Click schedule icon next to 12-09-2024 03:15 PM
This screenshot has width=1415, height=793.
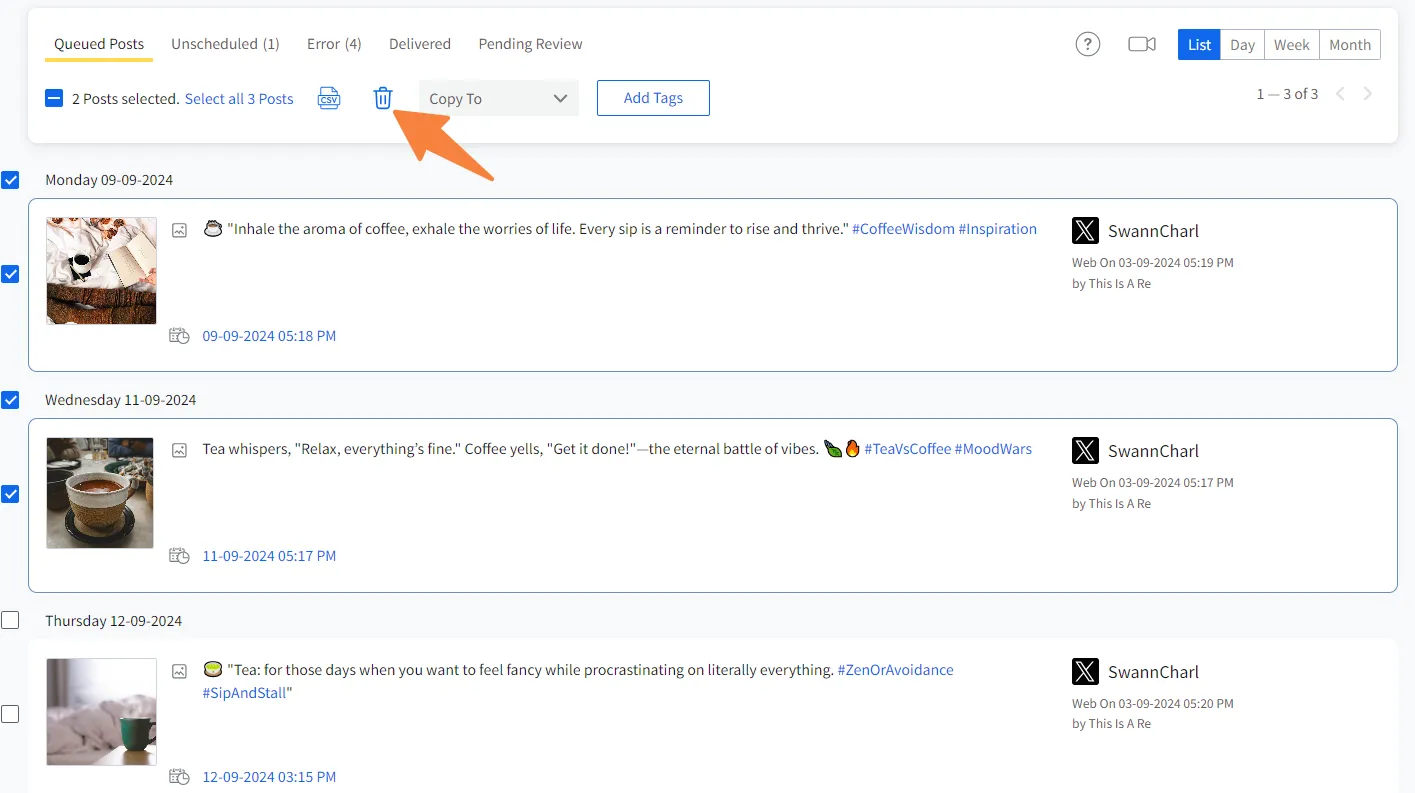click(x=179, y=777)
